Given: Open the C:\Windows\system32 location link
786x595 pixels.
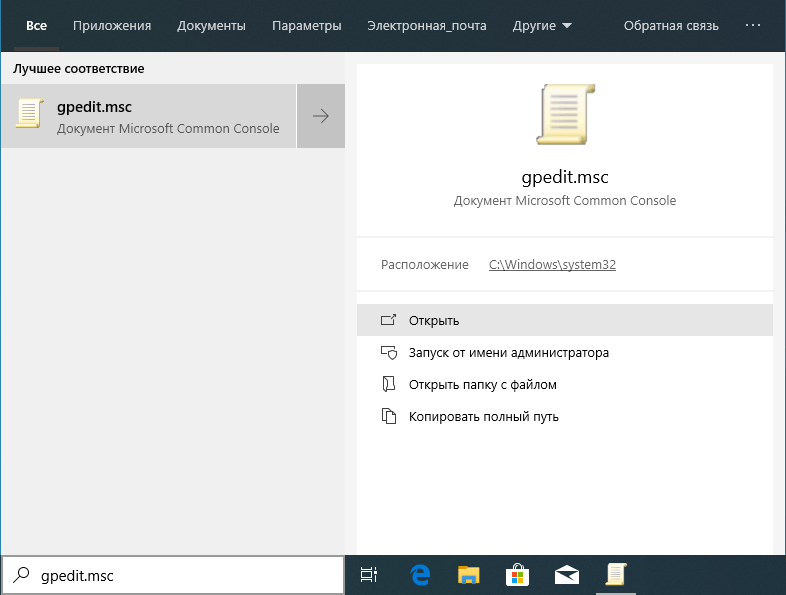Looking at the screenshot, I should (x=552, y=264).
